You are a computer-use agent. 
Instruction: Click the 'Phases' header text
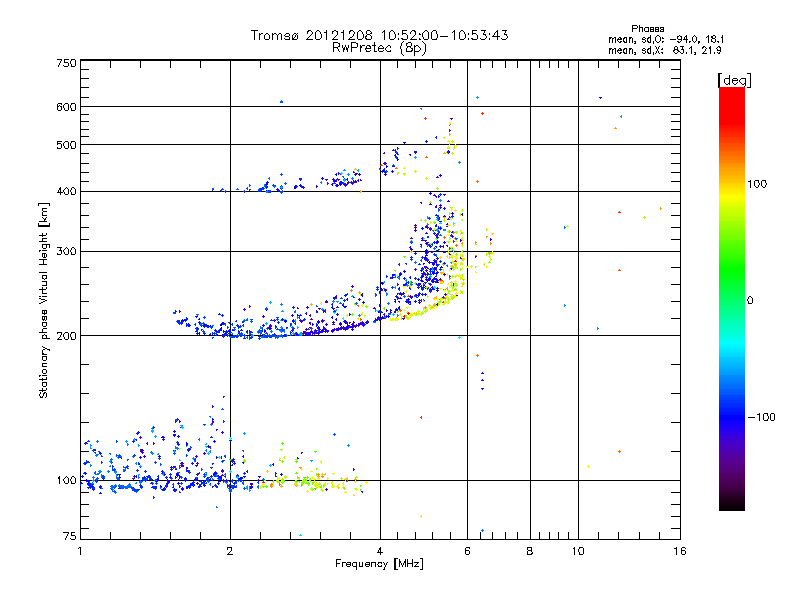[647, 29]
